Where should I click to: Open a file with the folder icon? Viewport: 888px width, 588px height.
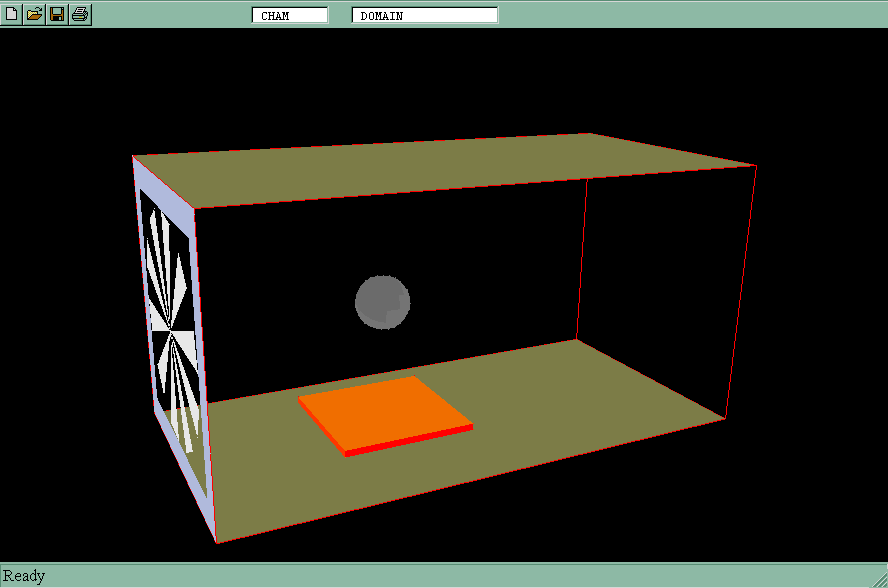coord(34,14)
